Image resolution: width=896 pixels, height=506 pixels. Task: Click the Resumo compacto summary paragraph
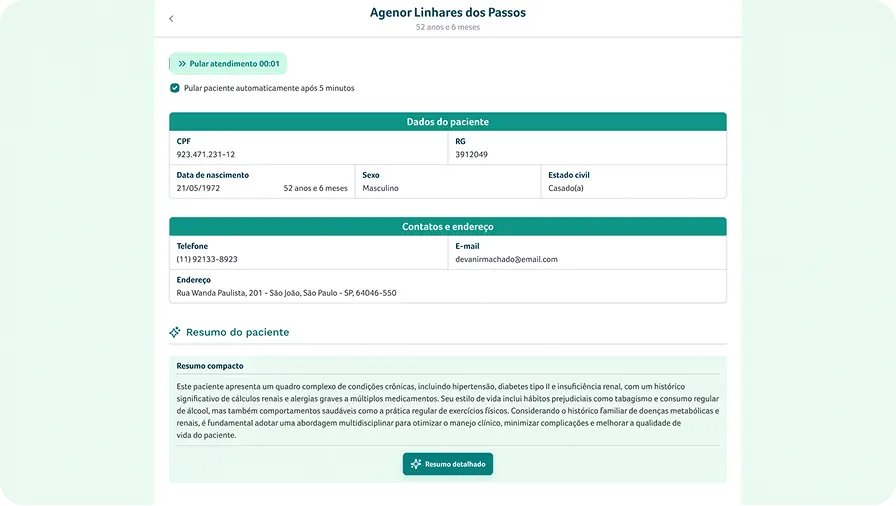[x=447, y=410]
